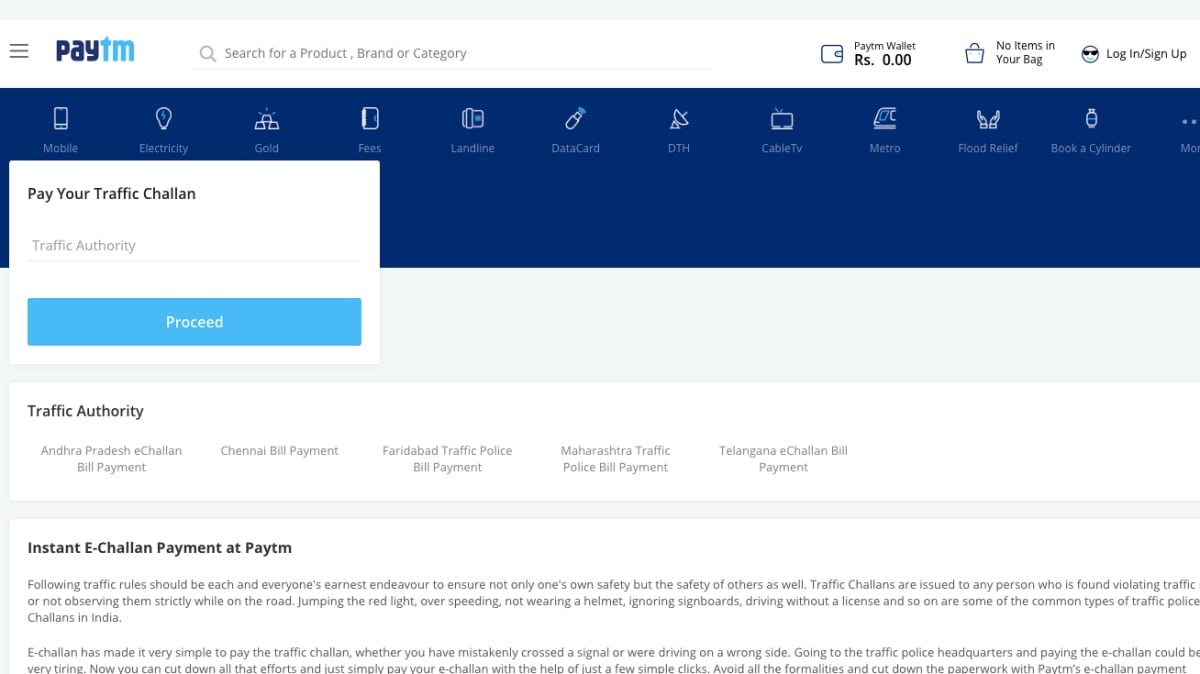
Task: Open the hamburger menu
Action: pos(19,51)
